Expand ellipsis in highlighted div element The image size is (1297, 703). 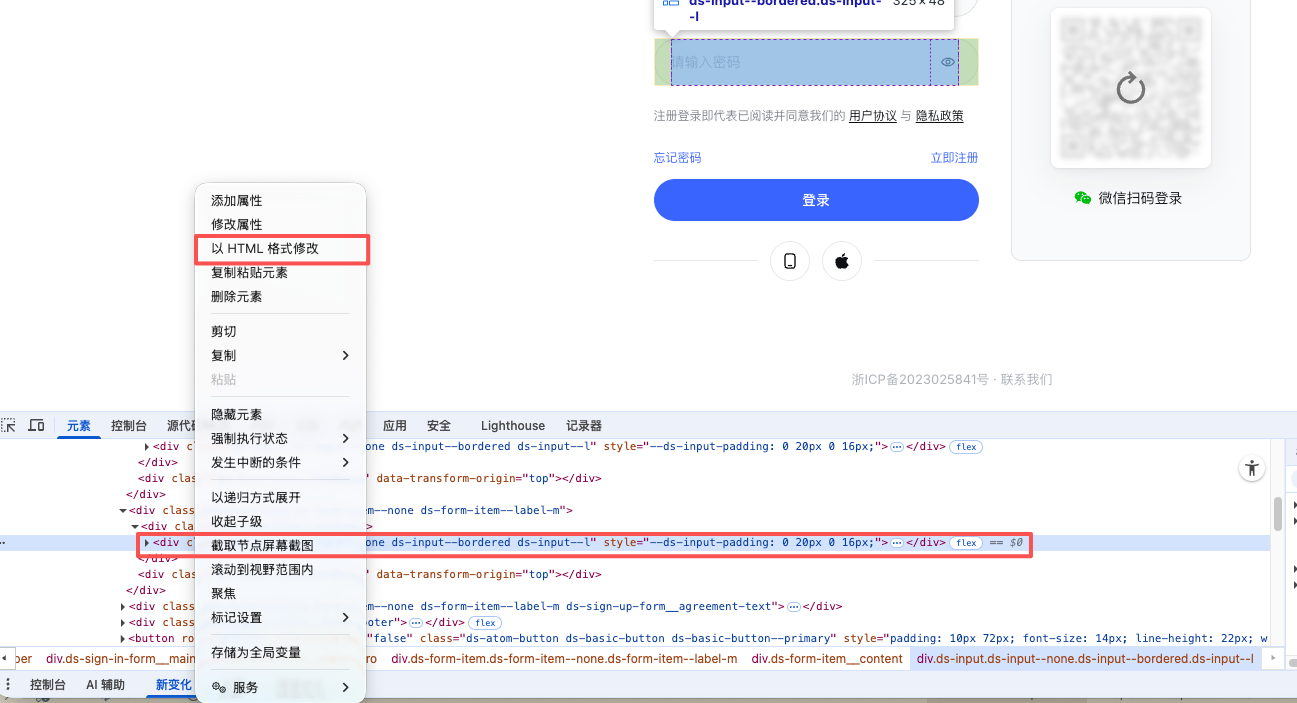coord(897,543)
